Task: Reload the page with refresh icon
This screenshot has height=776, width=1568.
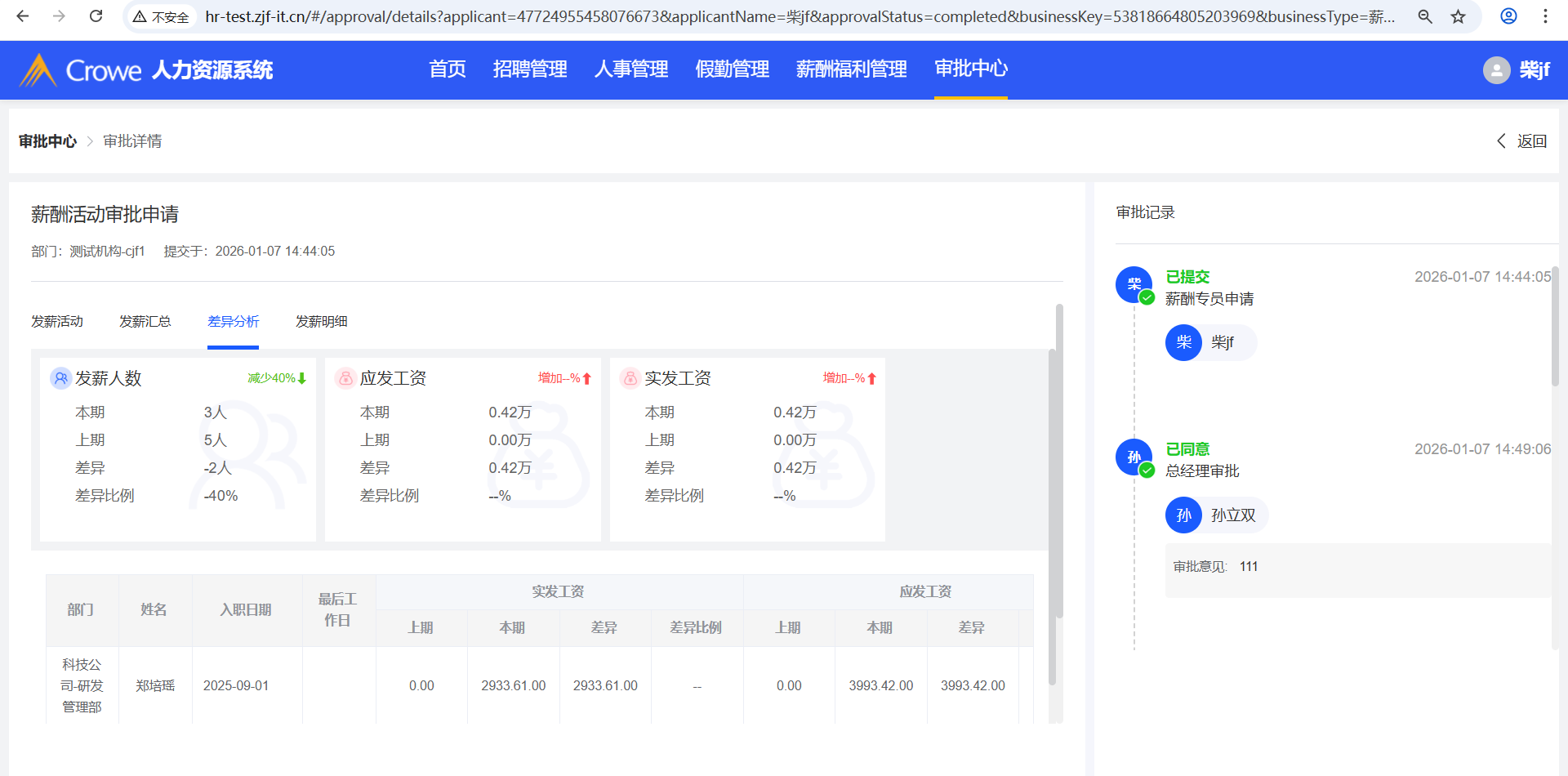Action: click(96, 16)
